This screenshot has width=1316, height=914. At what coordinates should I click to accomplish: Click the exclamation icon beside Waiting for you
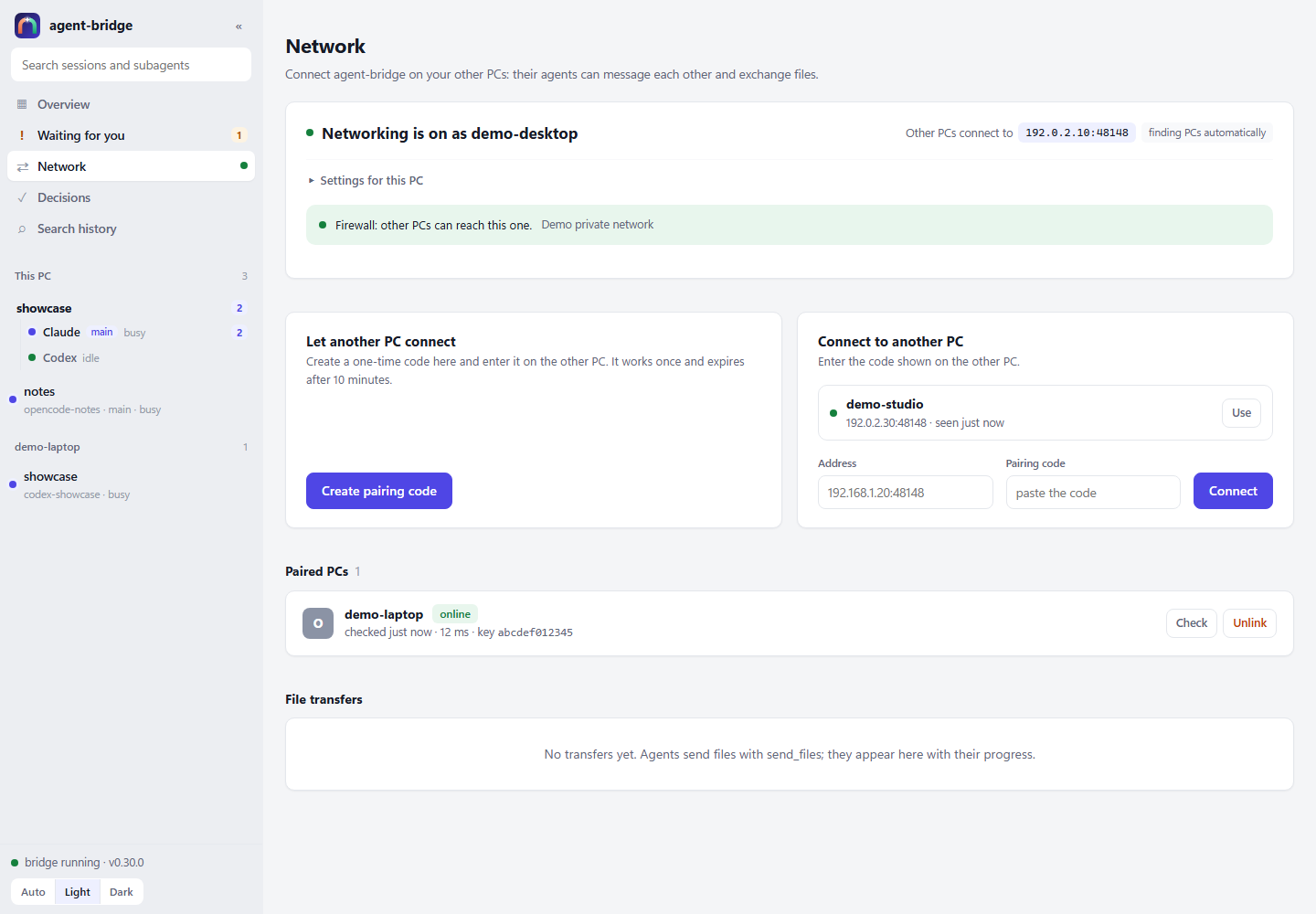pyautogui.click(x=22, y=135)
